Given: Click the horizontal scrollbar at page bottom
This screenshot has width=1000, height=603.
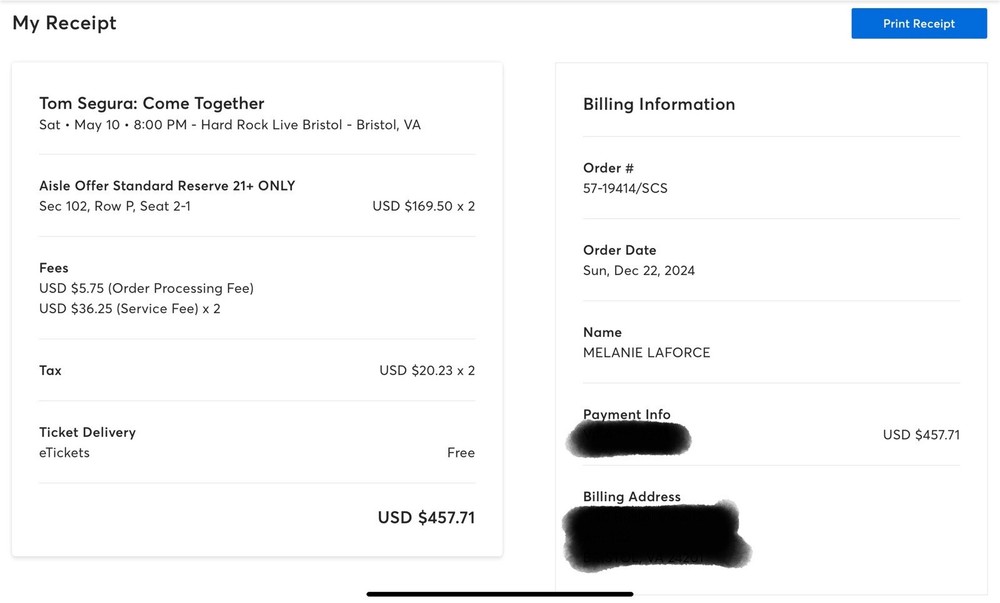Looking at the screenshot, I should (499, 591).
